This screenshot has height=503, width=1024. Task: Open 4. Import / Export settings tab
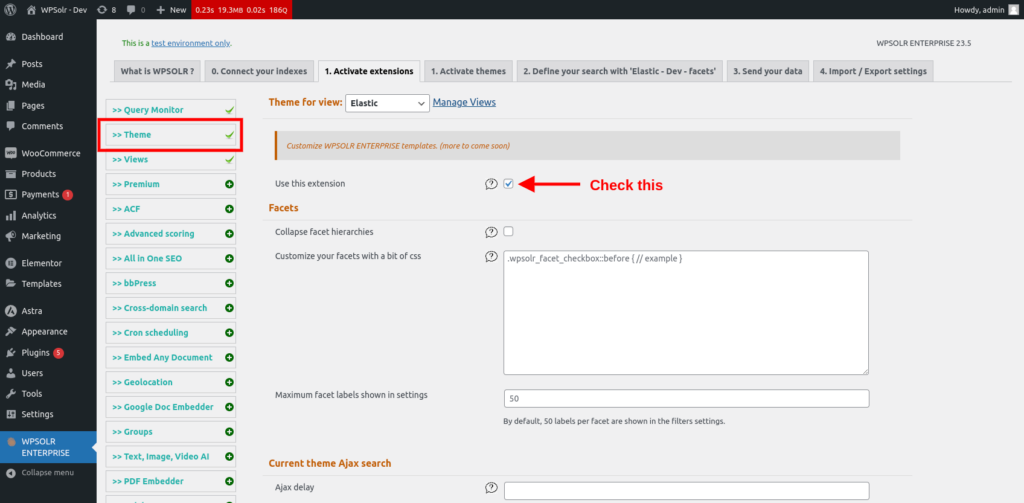click(x=873, y=71)
